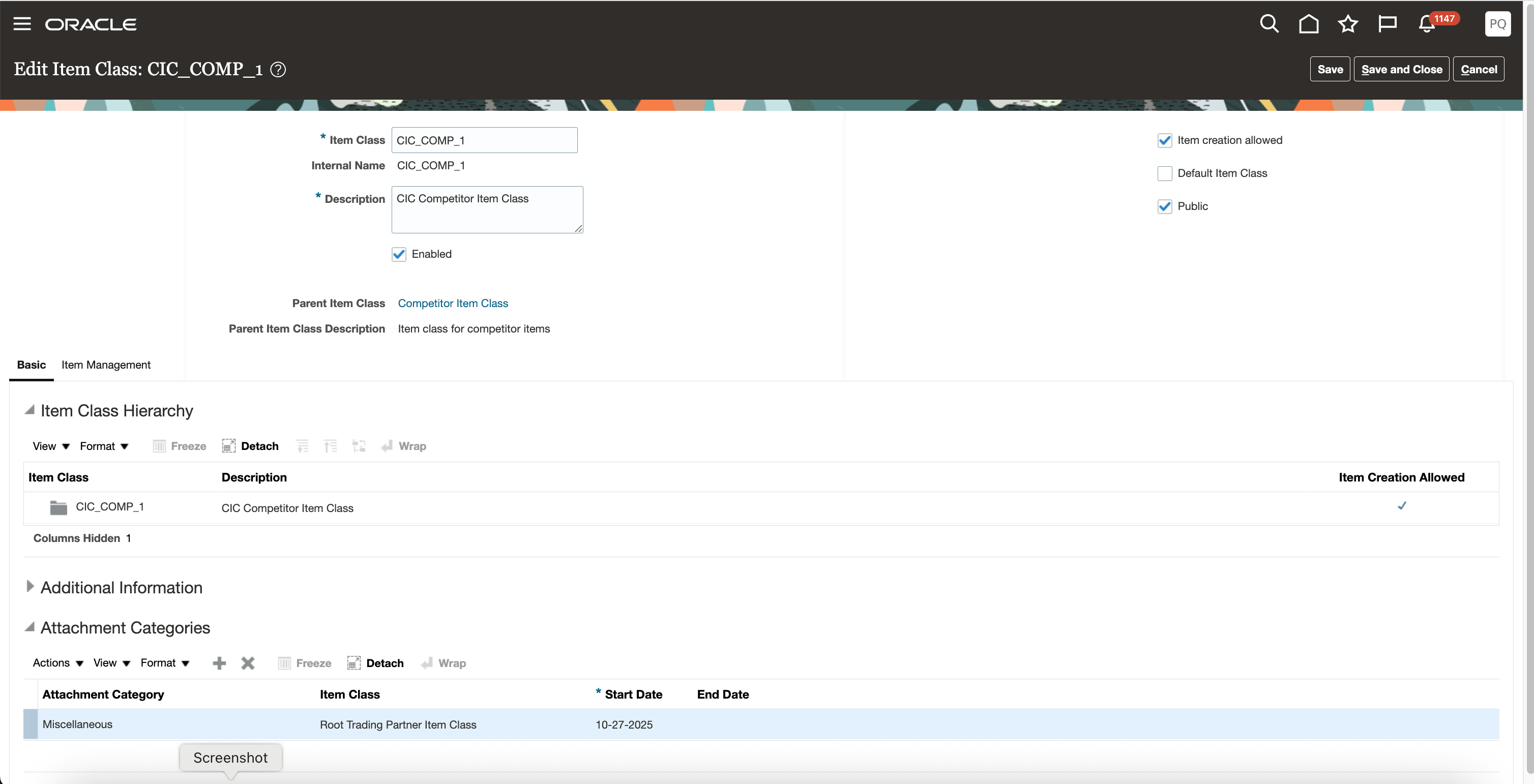The height and width of the screenshot is (784, 1534).
Task: Open the Actions dropdown menu
Action: click(58, 663)
